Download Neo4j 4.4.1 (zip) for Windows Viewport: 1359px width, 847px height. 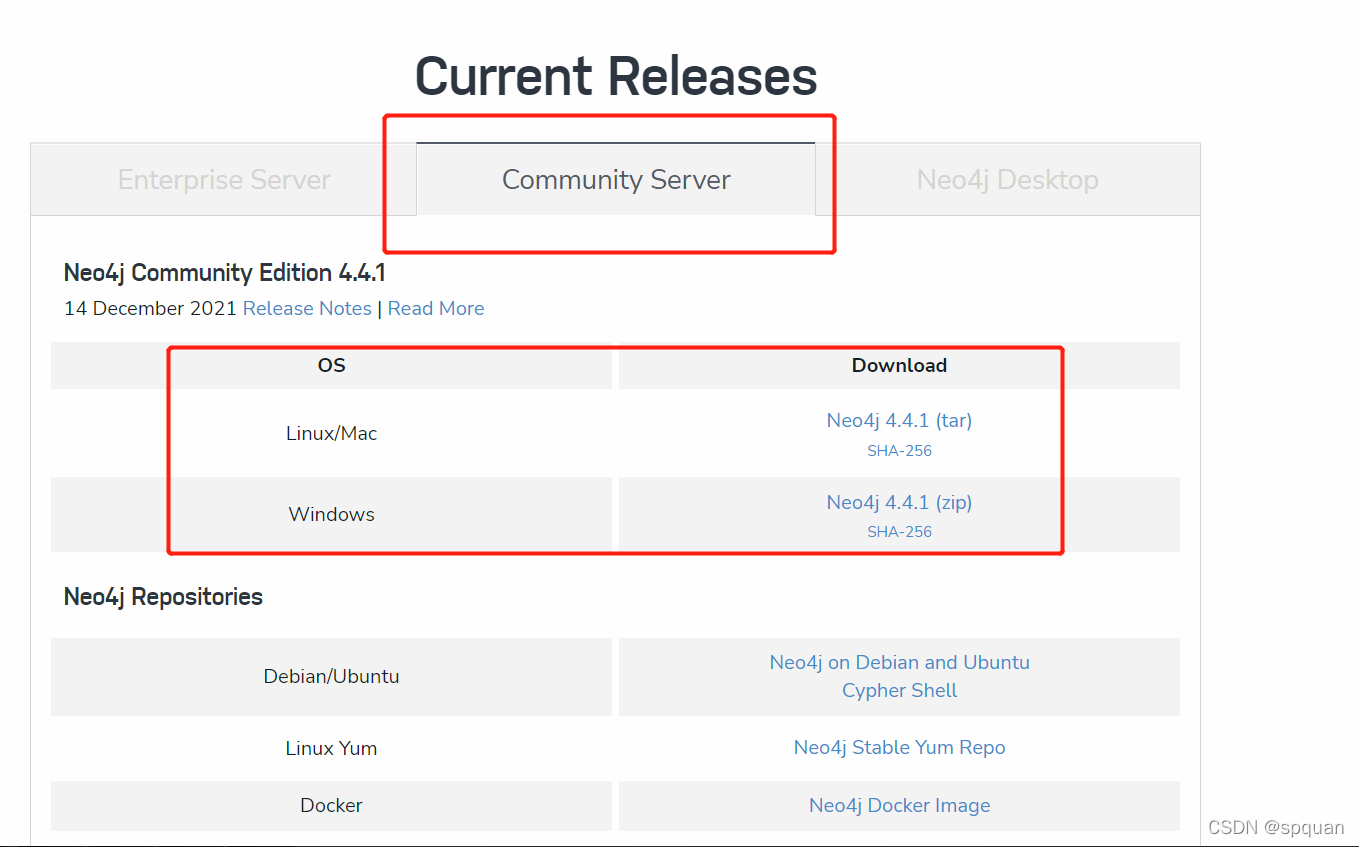[898, 502]
